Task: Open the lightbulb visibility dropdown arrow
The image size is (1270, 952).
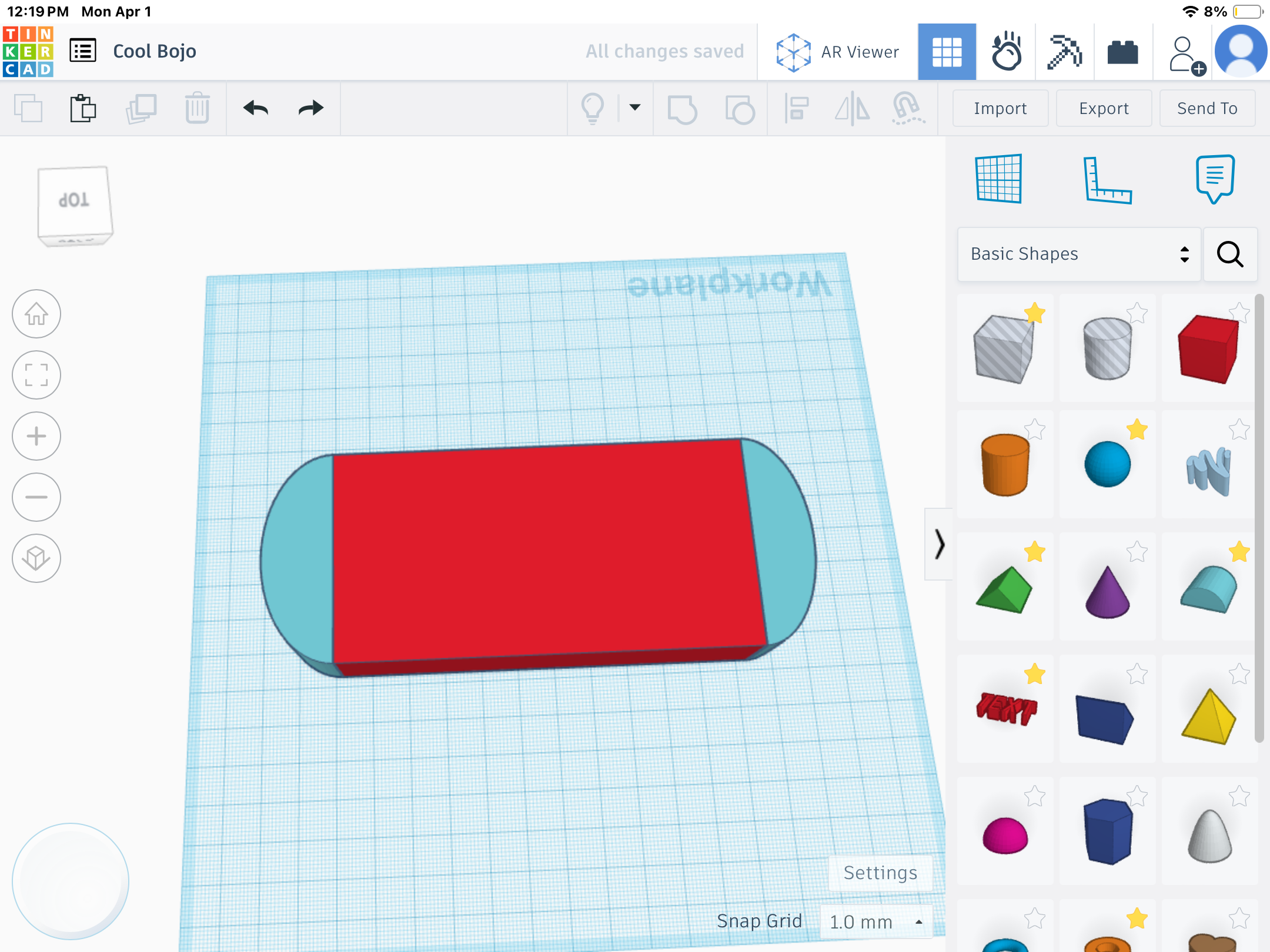Action: tap(635, 107)
